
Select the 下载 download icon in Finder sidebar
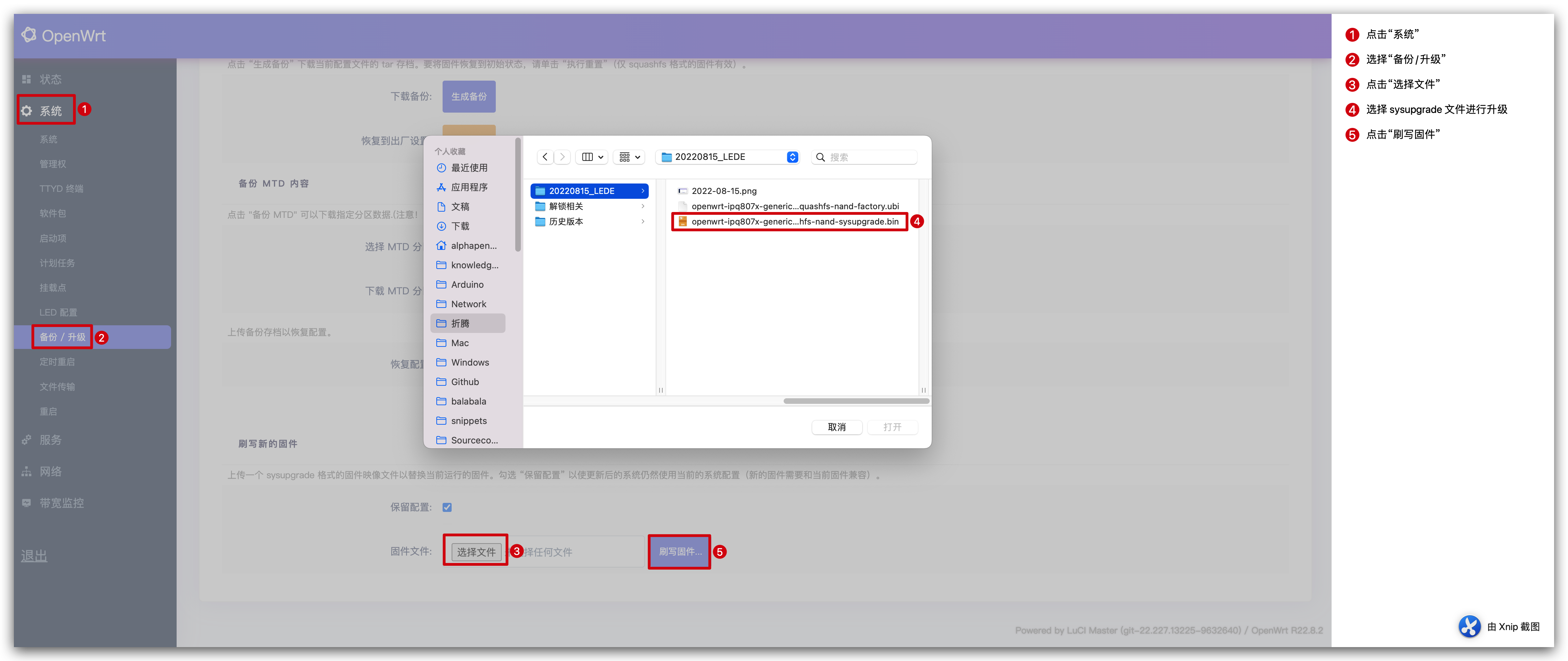tap(441, 227)
